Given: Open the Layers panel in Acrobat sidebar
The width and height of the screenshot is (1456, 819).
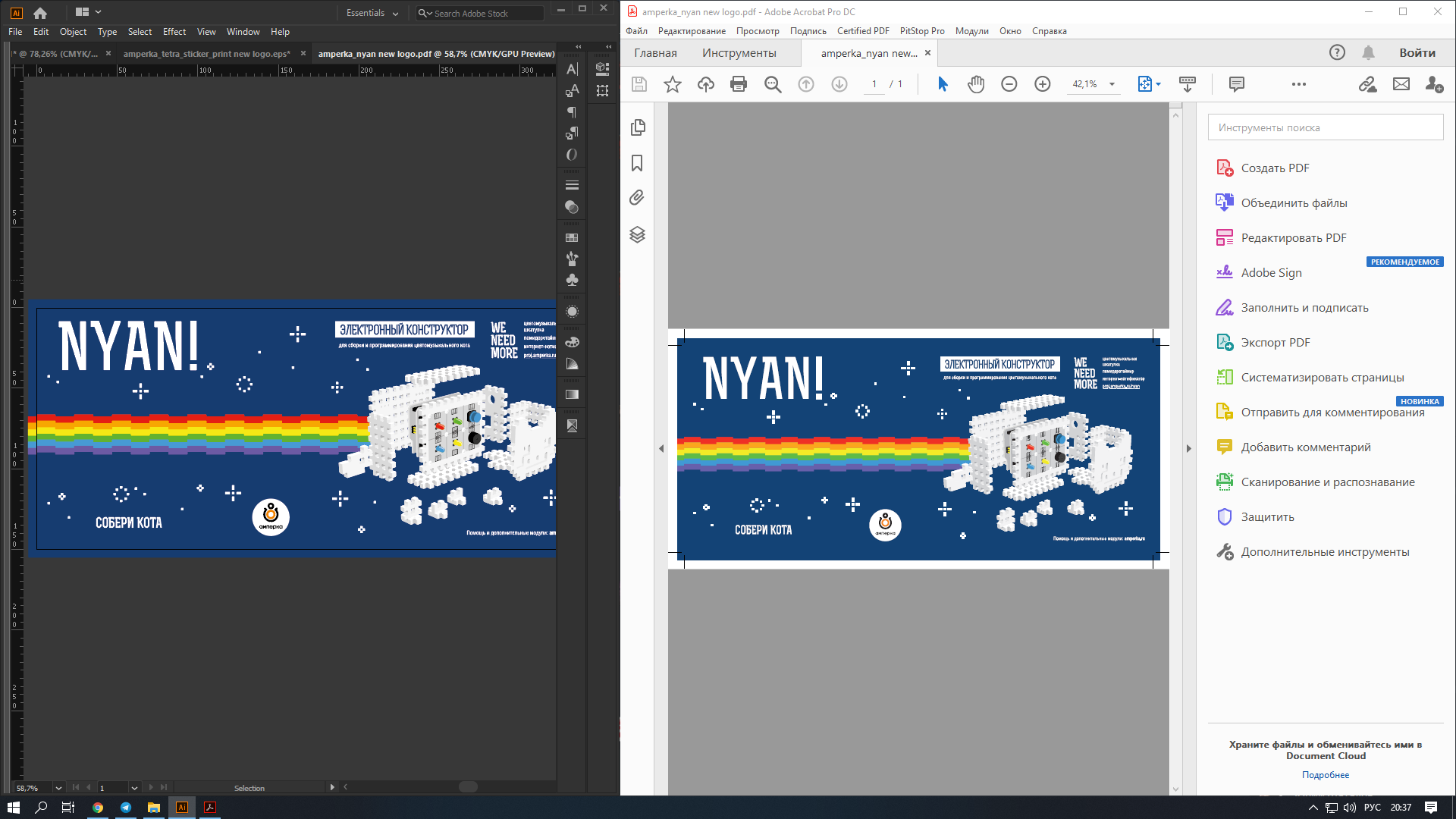Looking at the screenshot, I should [637, 234].
